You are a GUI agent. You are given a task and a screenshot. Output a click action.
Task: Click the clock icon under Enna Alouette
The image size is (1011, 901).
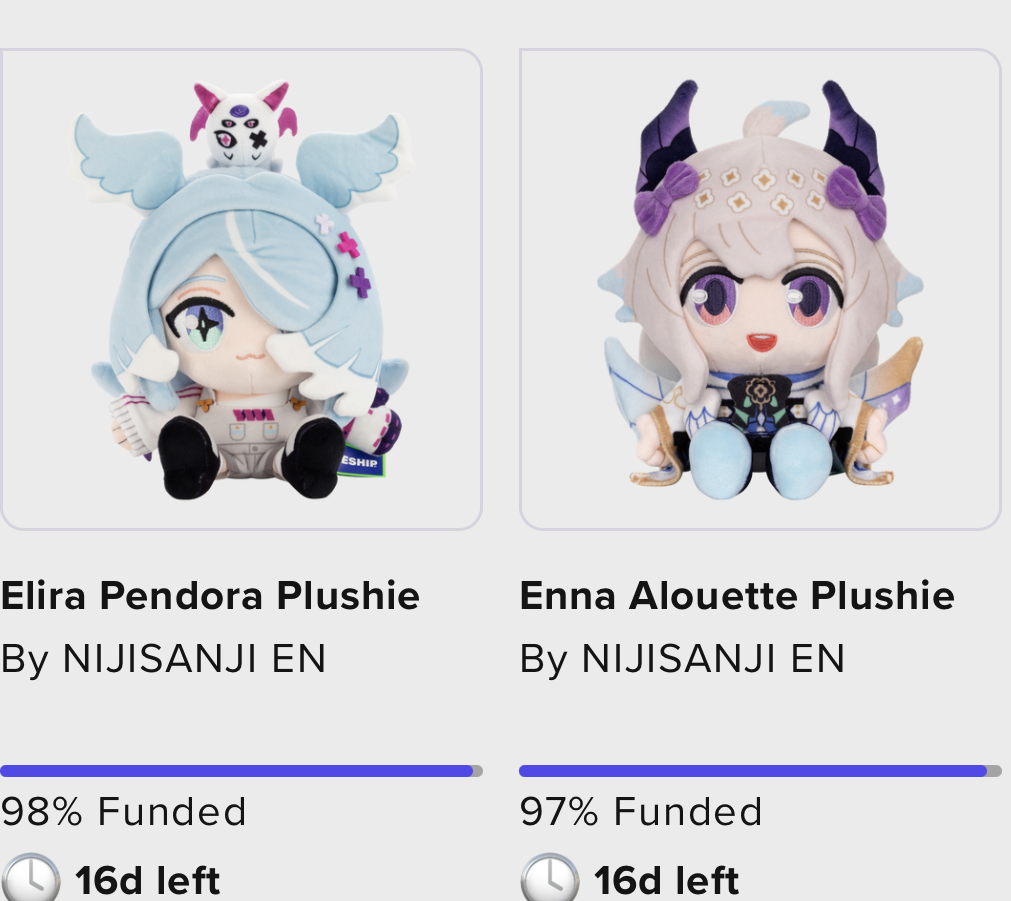tap(549, 879)
